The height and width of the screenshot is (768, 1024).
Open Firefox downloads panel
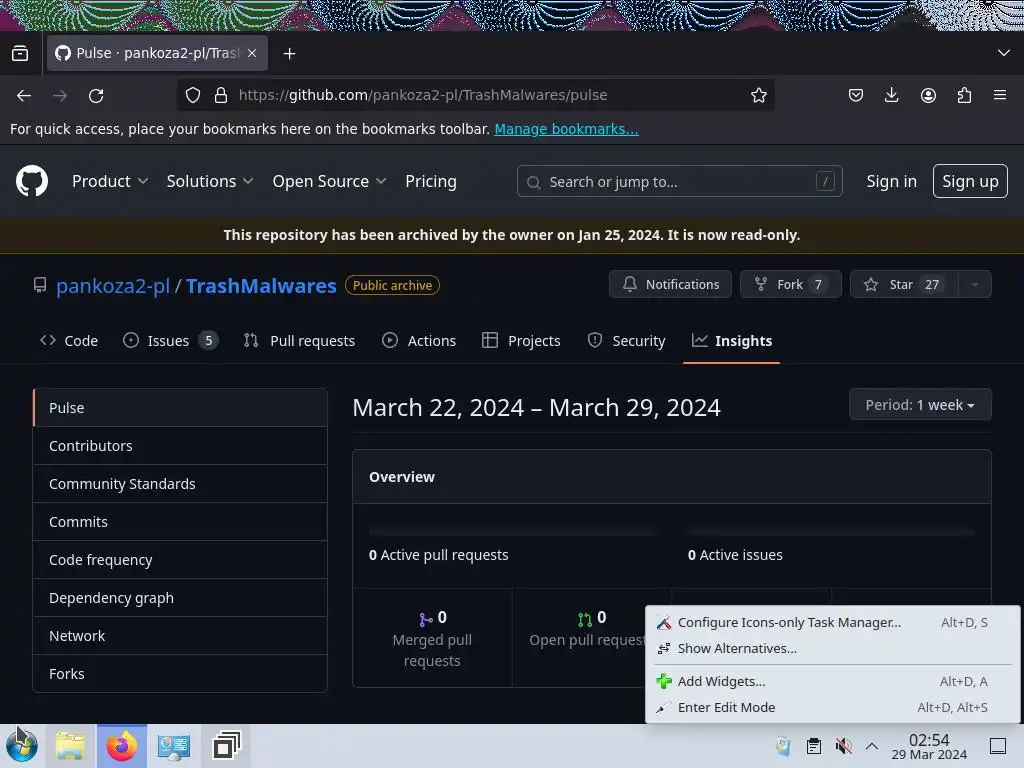click(x=891, y=95)
